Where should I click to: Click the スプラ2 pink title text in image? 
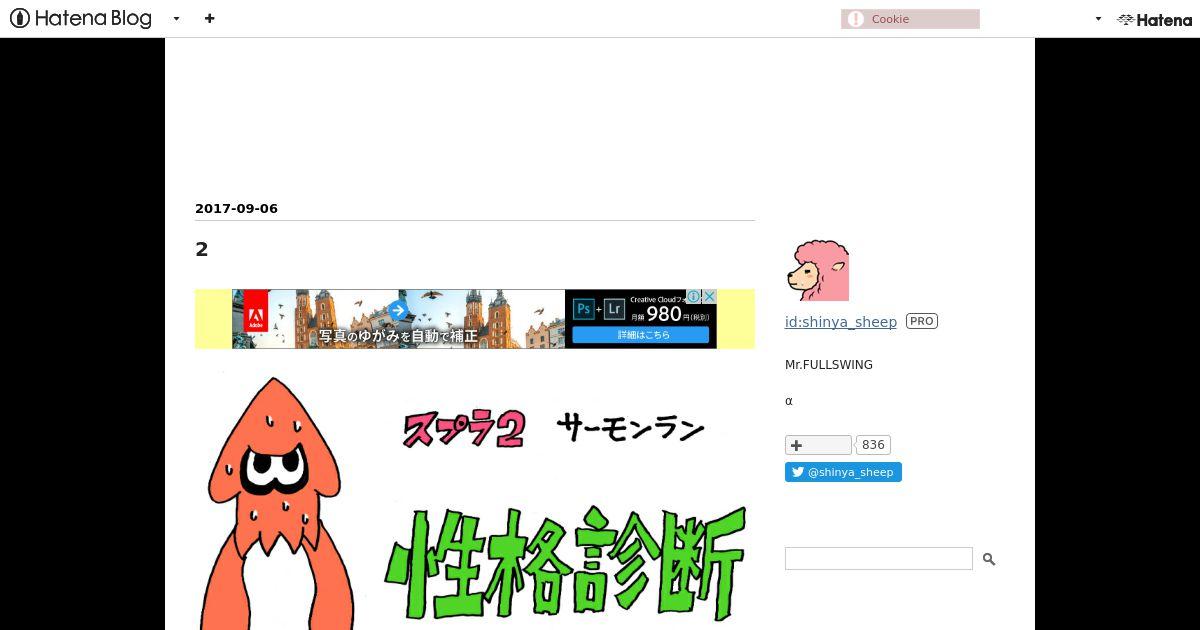pos(464,429)
